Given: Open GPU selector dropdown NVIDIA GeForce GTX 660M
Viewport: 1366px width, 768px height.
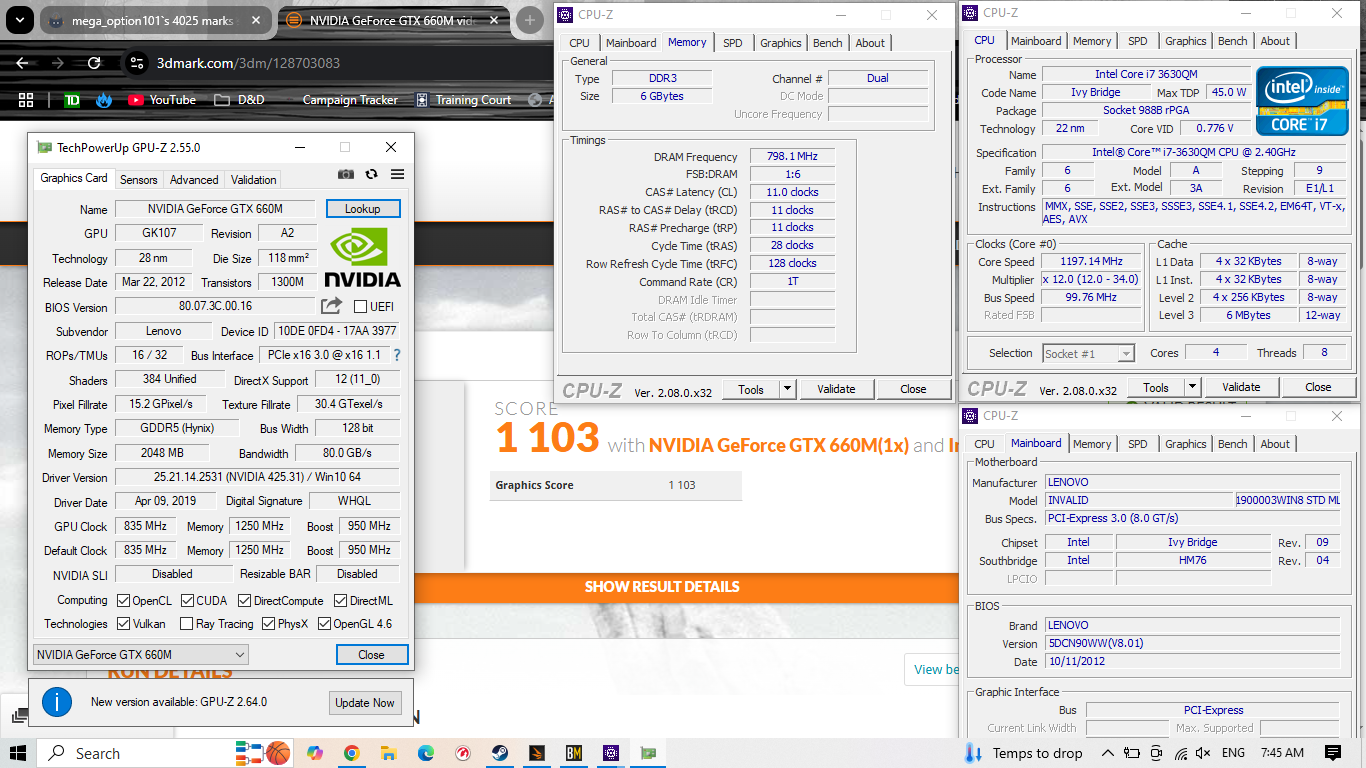Looking at the screenshot, I should [x=140, y=655].
